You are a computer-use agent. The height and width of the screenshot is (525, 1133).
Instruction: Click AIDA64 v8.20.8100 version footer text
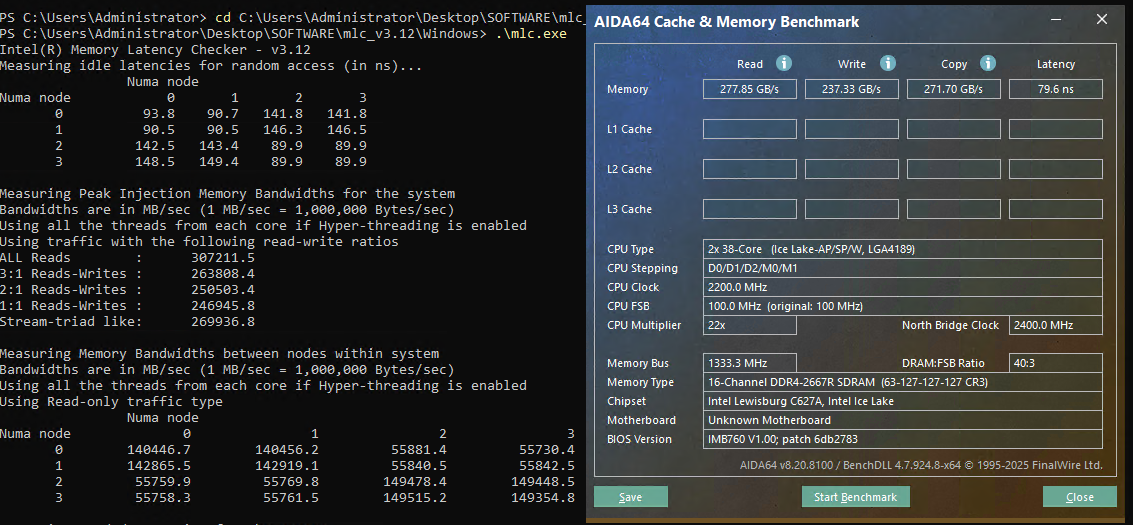(x=921, y=464)
